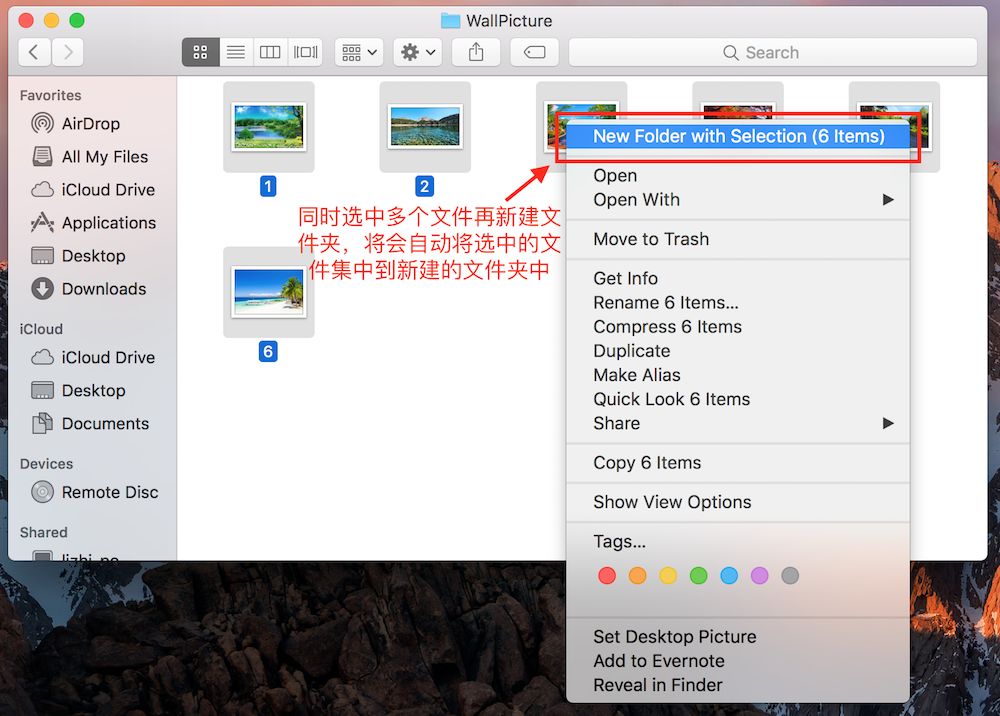Select the icon view mode
1000x716 pixels.
pos(200,51)
